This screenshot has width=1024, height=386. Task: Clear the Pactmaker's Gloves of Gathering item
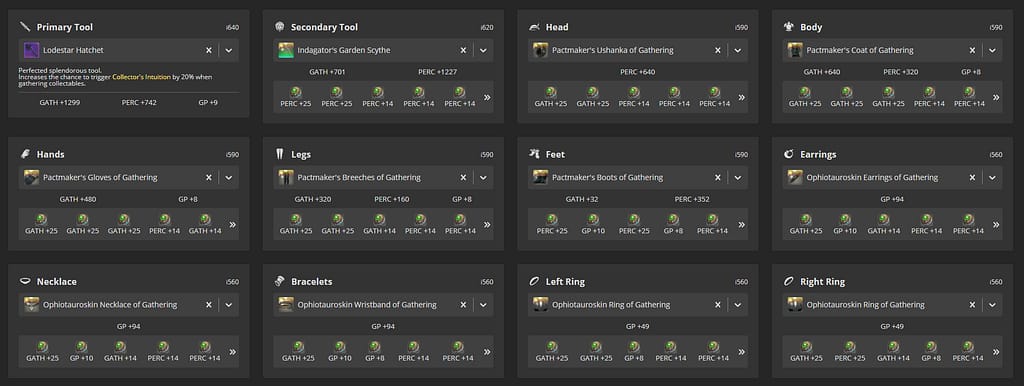coord(209,178)
